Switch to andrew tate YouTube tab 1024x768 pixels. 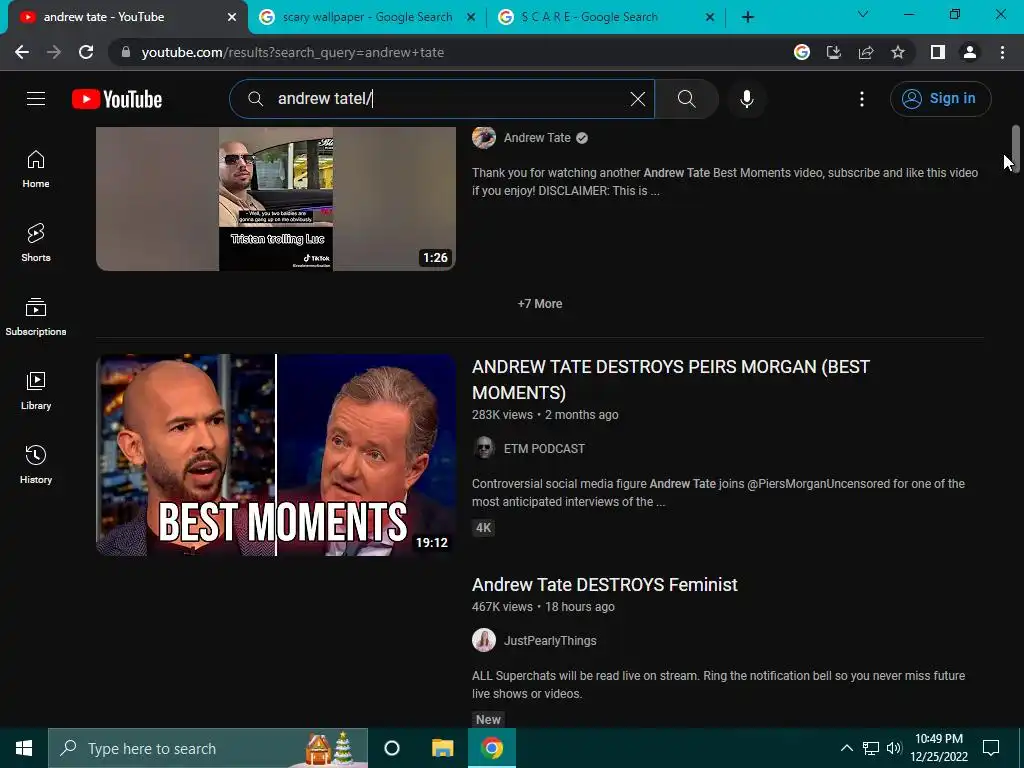(127, 17)
